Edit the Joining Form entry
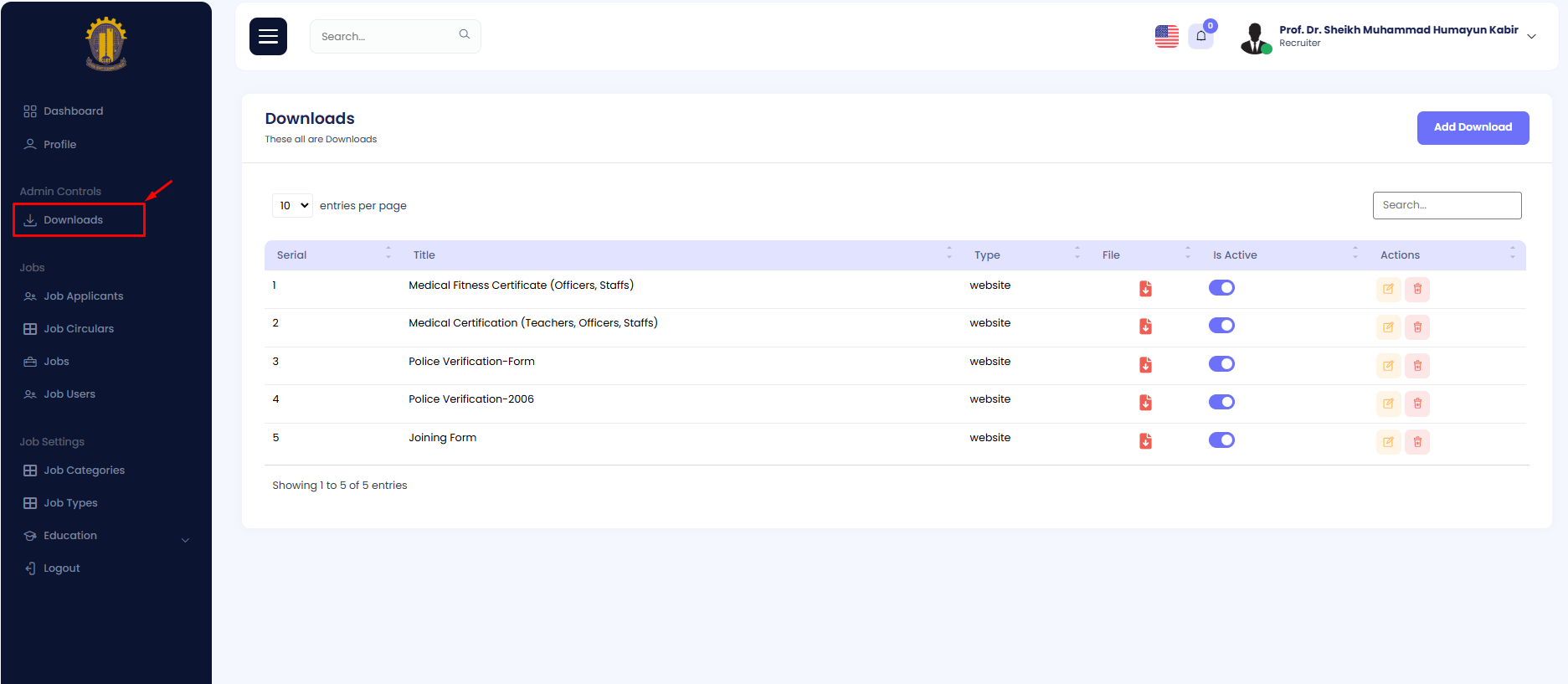 pyautogui.click(x=1388, y=442)
